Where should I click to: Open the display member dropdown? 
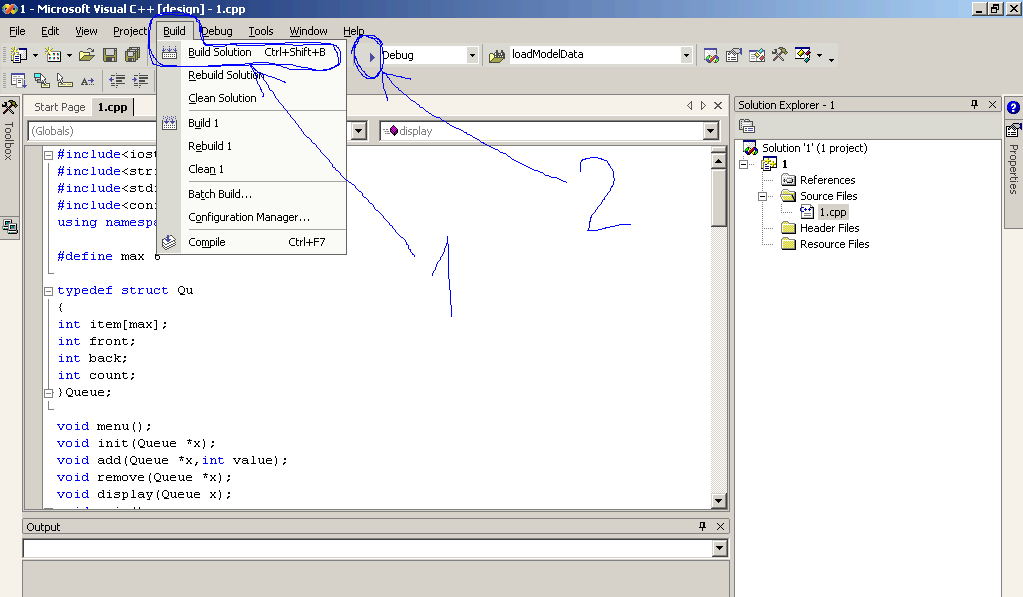710,131
